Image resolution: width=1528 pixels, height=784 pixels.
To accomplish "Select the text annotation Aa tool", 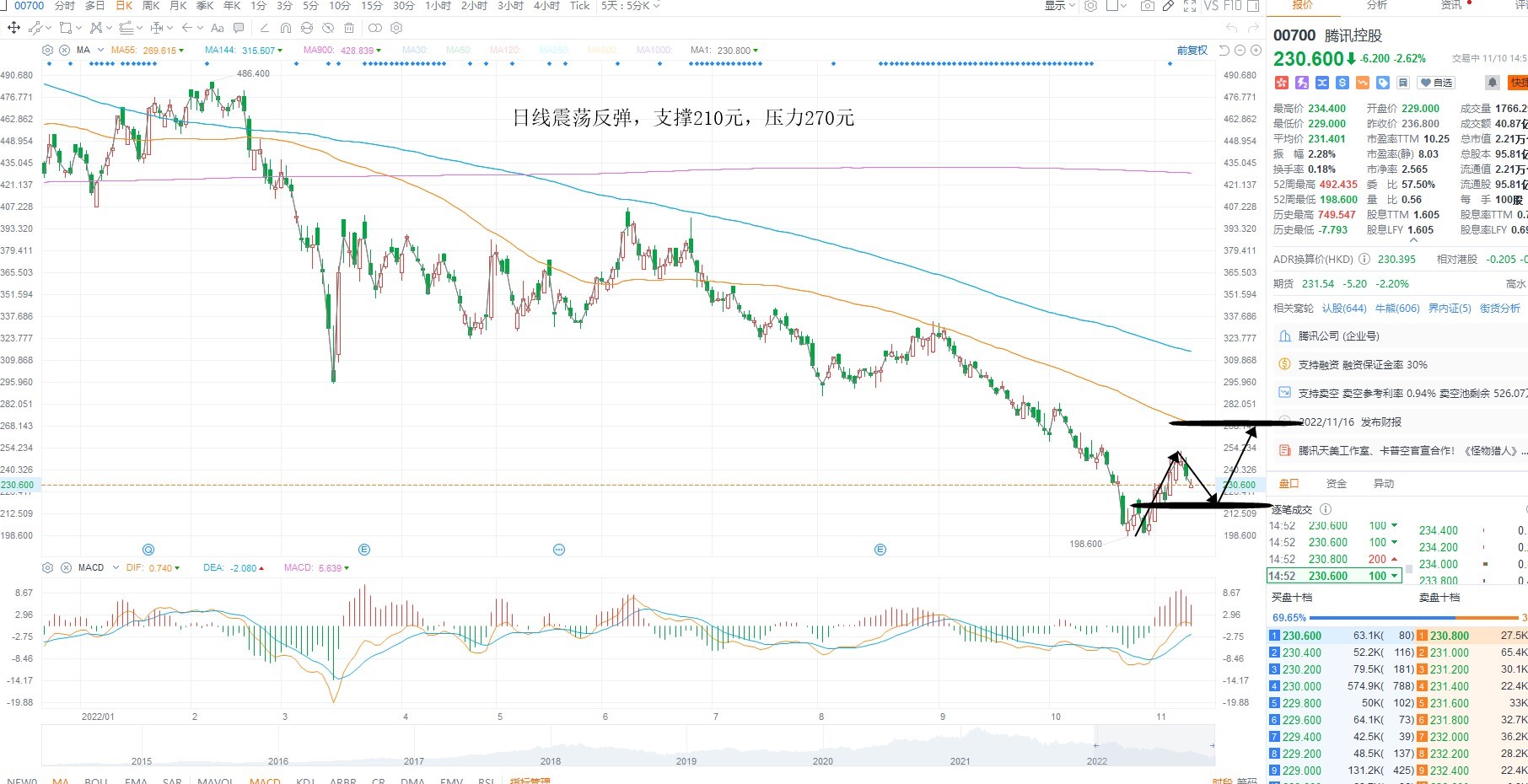I will click(218, 28).
